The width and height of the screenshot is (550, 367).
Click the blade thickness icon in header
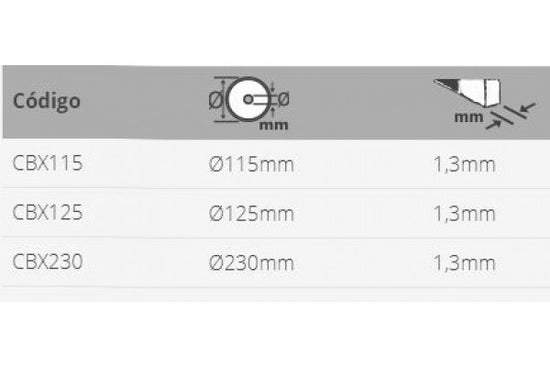484,104
